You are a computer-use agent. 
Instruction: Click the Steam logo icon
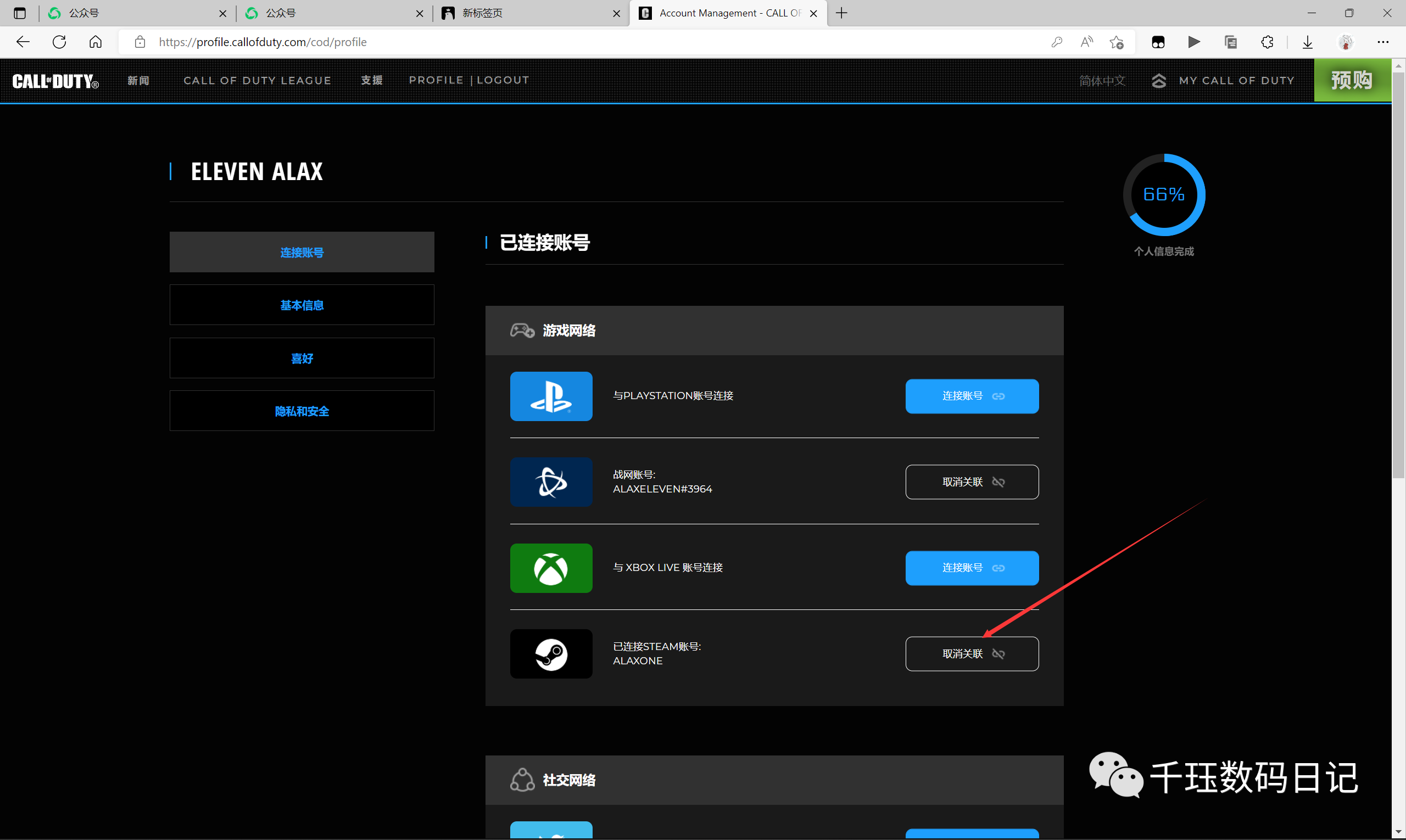click(x=551, y=654)
